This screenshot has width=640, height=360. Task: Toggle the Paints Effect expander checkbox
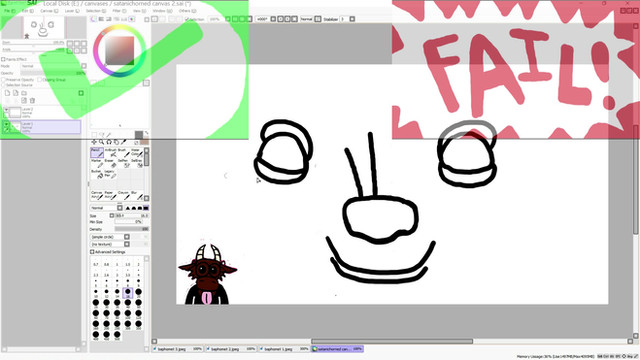(x=3, y=59)
